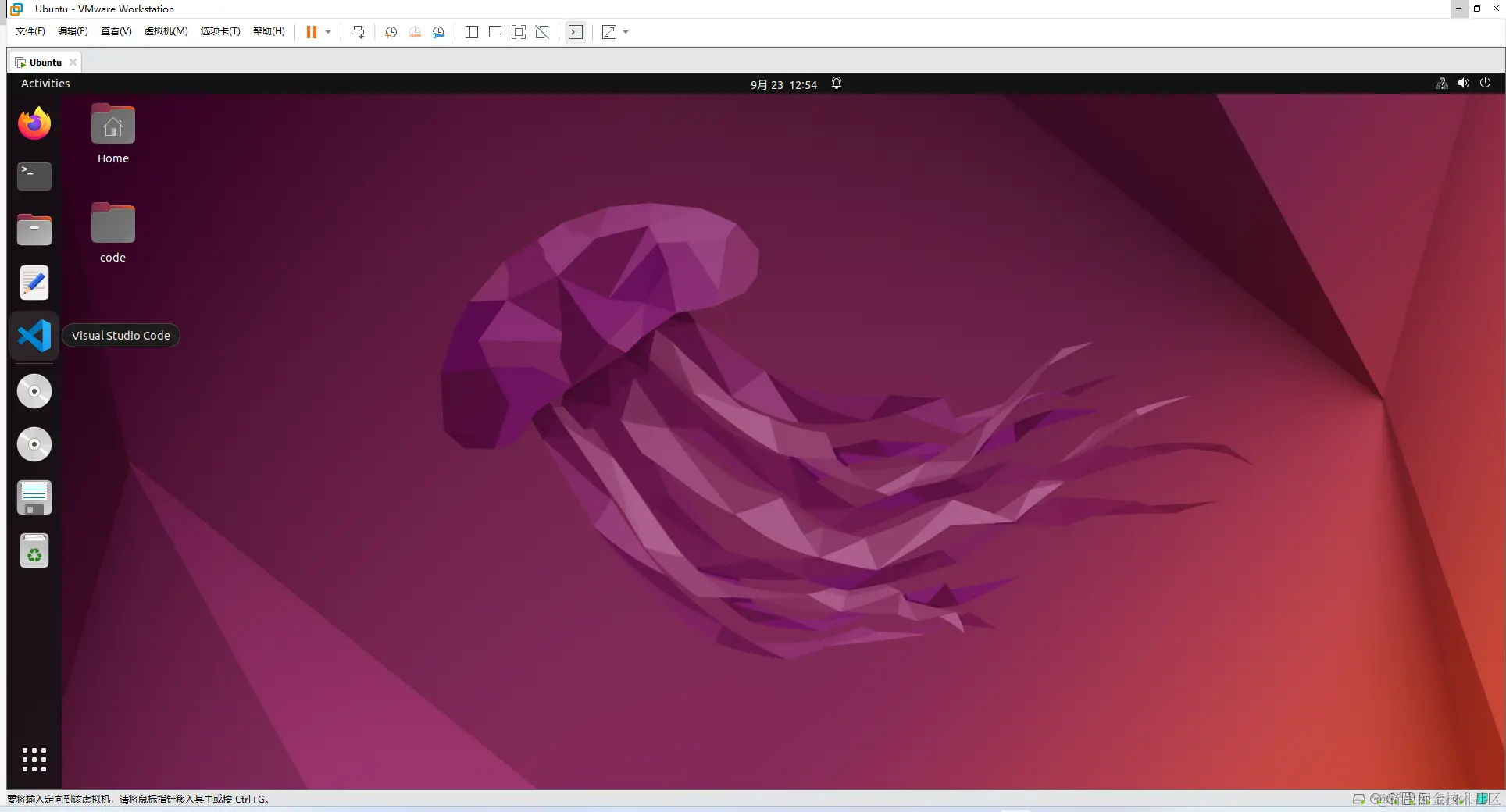Click the notification bell in the top bar
The image size is (1506, 812).
[x=837, y=84]
